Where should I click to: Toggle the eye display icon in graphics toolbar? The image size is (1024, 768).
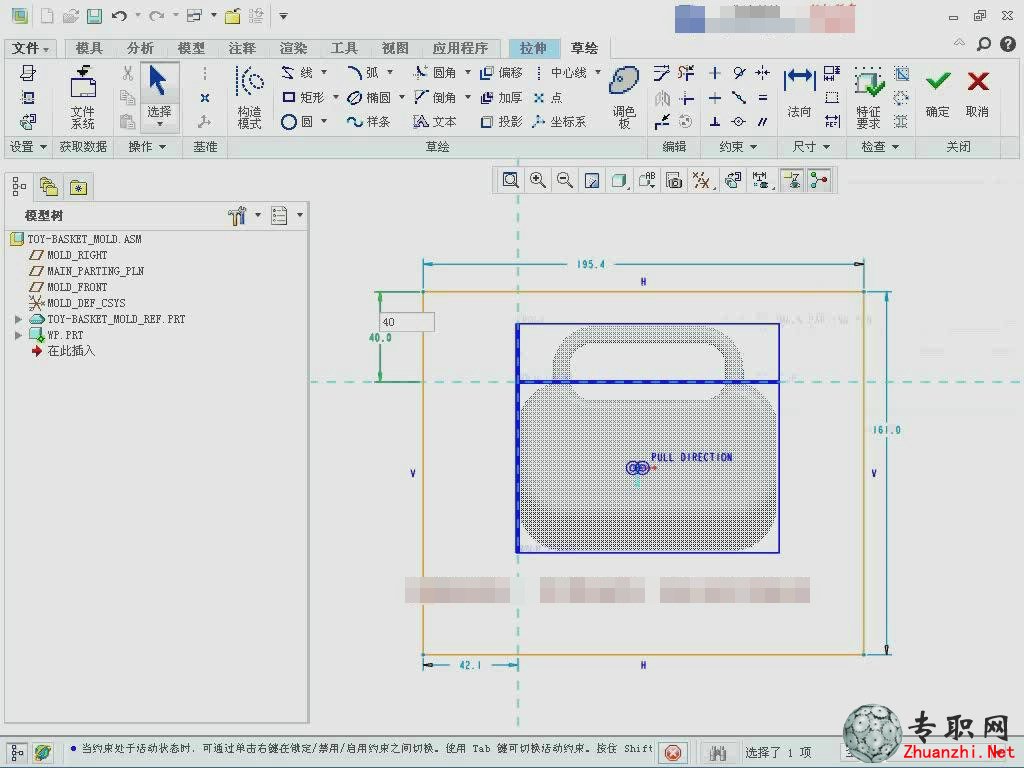pyautogui.click(x=792, y=180)
